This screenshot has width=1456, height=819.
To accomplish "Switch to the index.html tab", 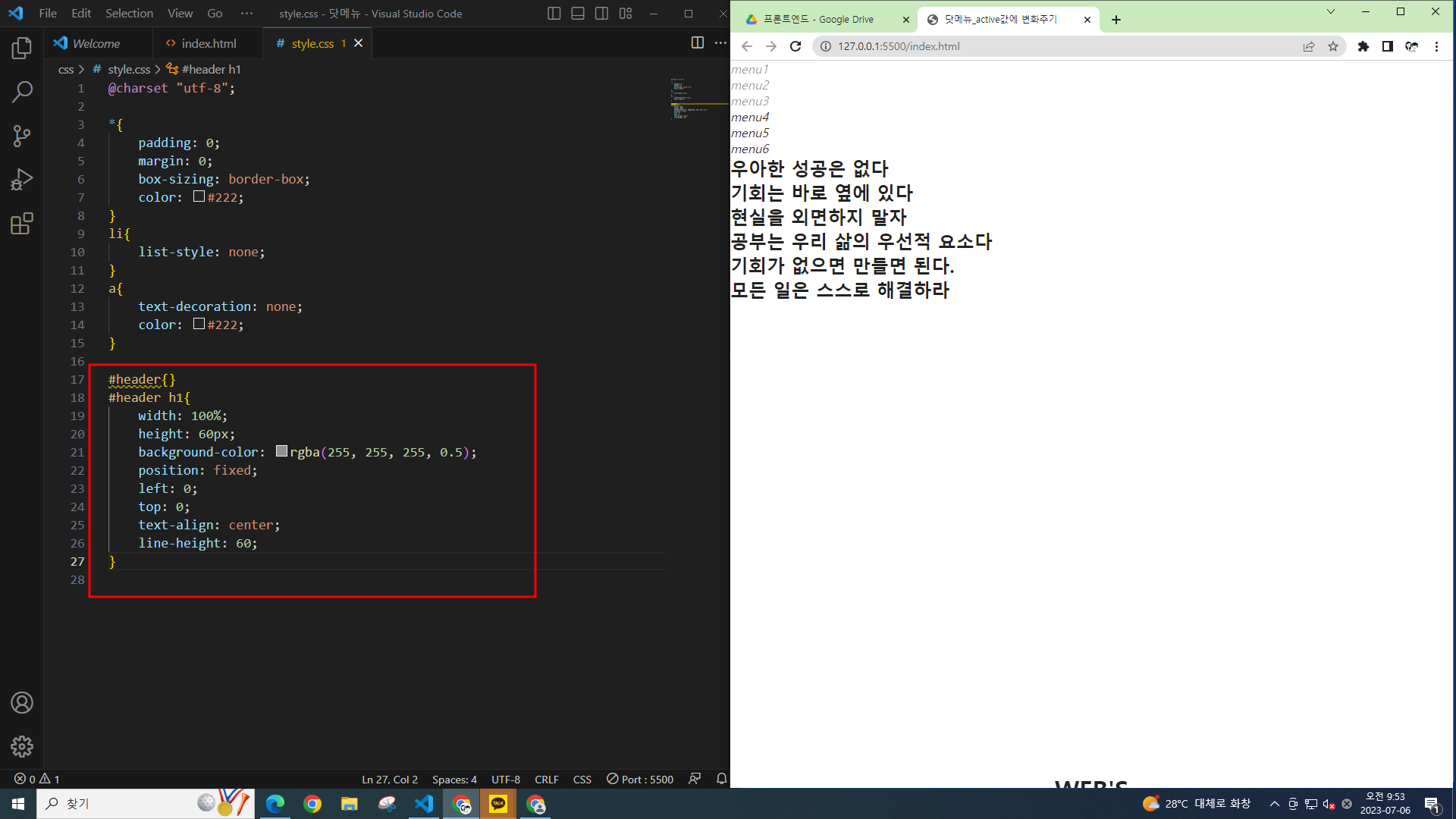I will [208, 43].
